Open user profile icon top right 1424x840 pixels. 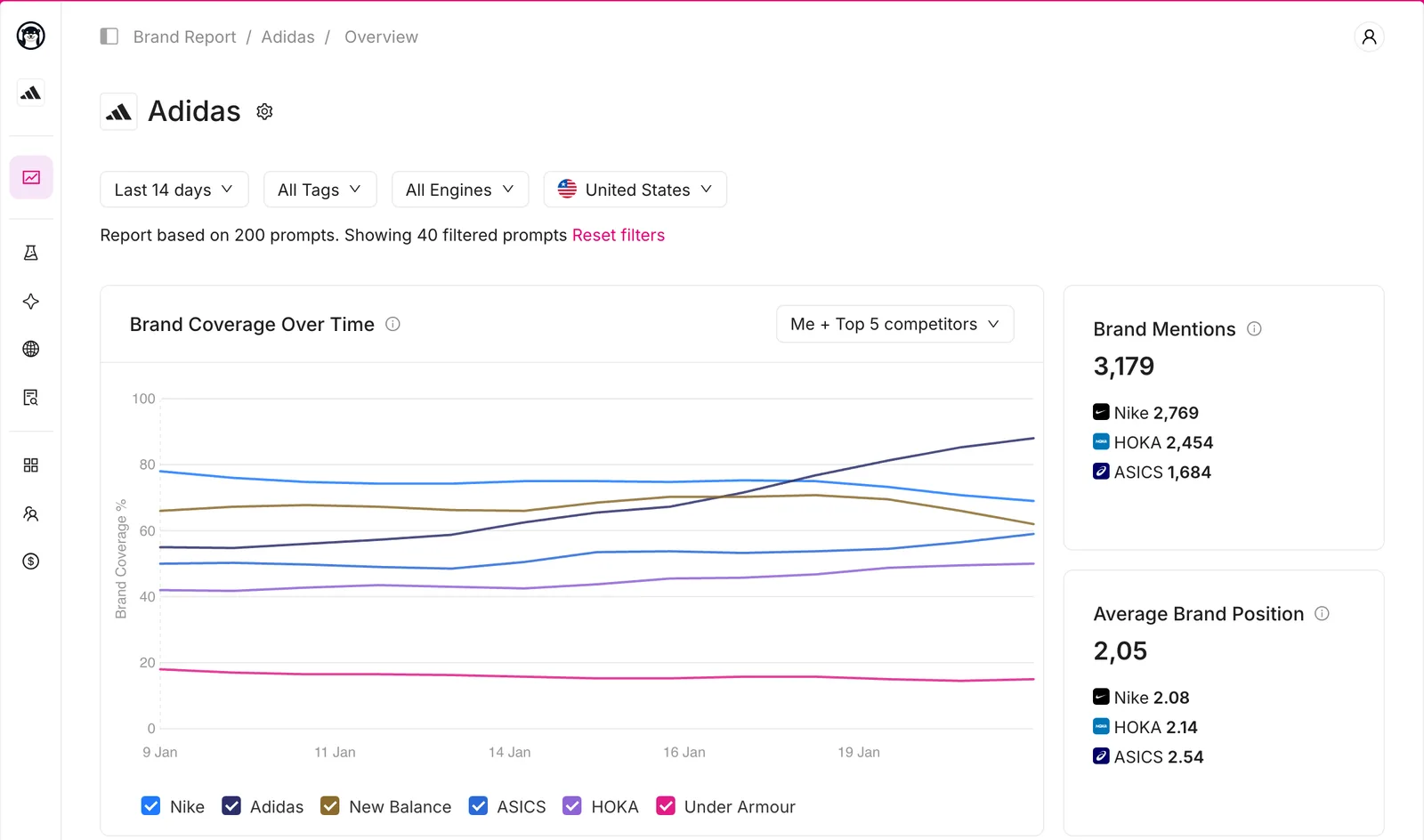pos(1369,36)
